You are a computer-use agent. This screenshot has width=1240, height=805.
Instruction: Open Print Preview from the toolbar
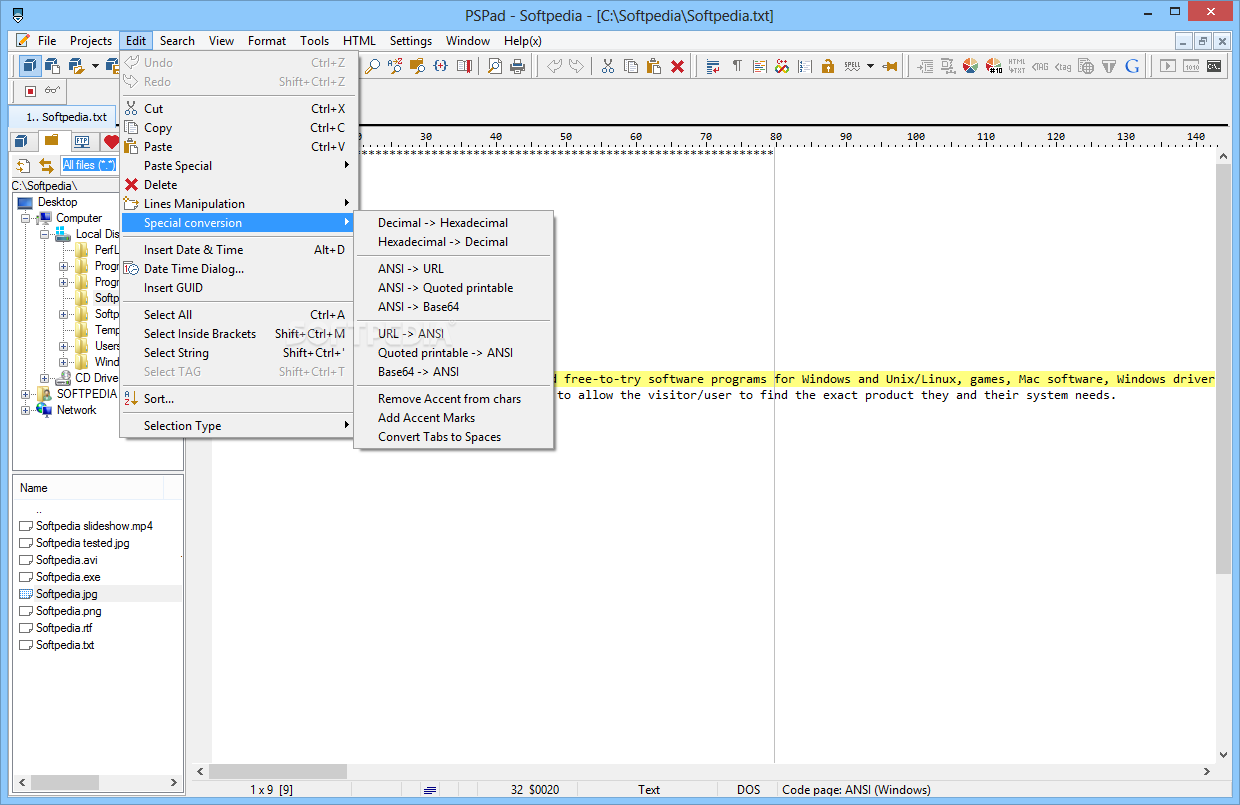point(495,66)
